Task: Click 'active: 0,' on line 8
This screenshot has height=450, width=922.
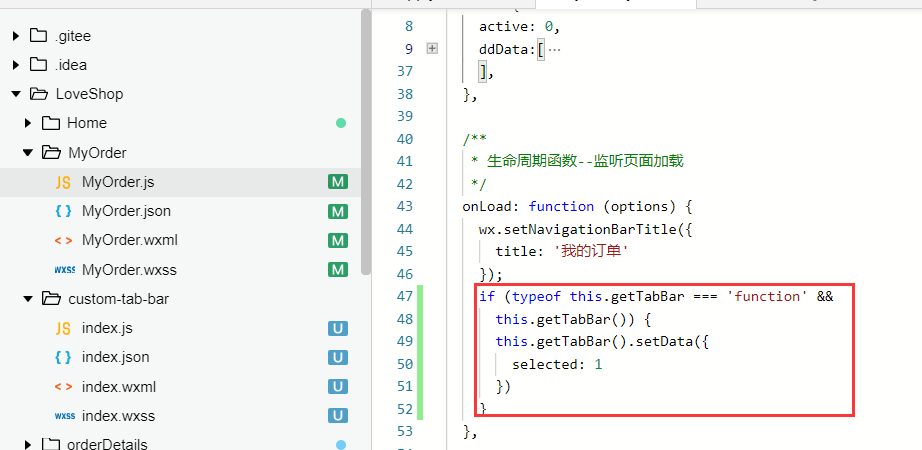Action: click(520, 26)
